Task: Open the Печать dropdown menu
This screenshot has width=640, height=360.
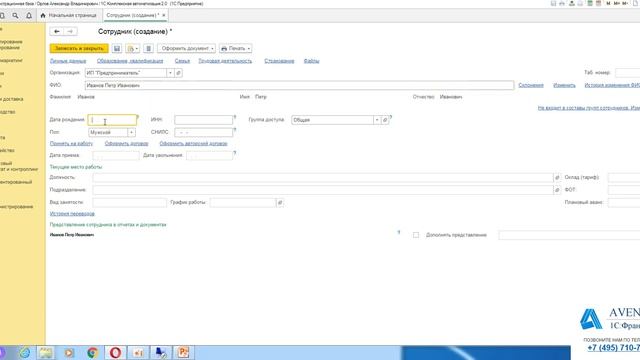Action: coord(236,49)
